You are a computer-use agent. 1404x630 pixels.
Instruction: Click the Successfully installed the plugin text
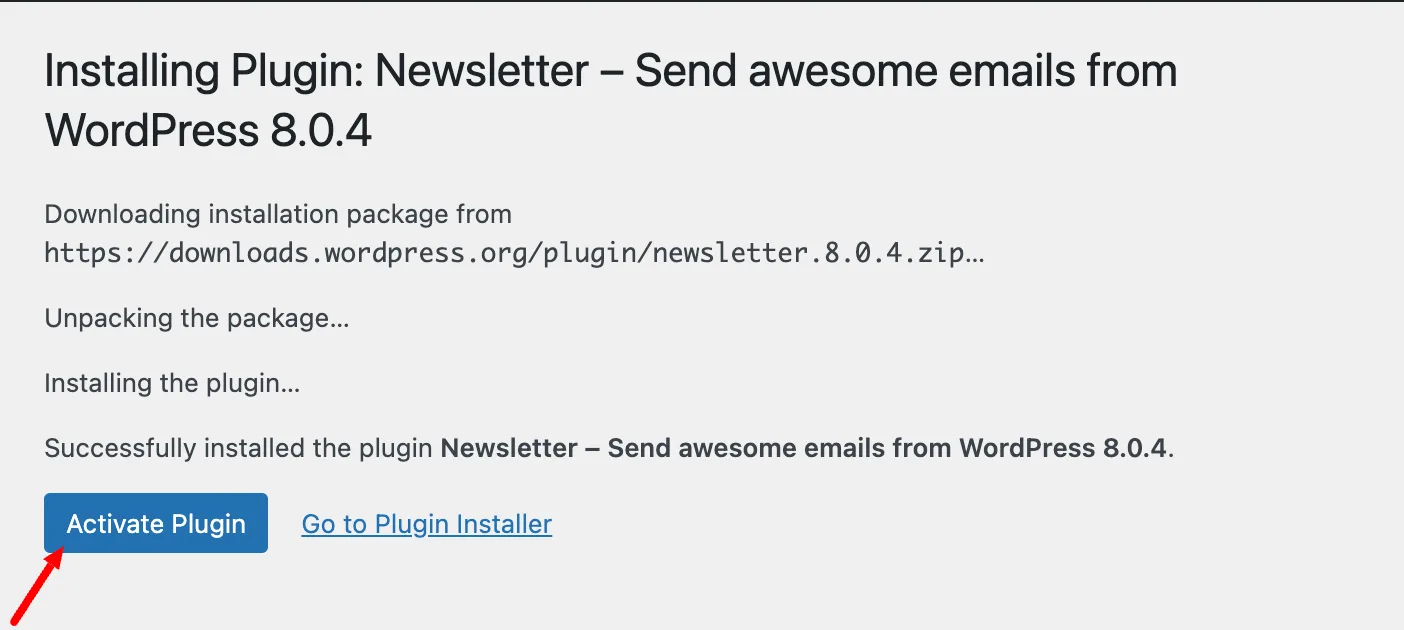239,448
